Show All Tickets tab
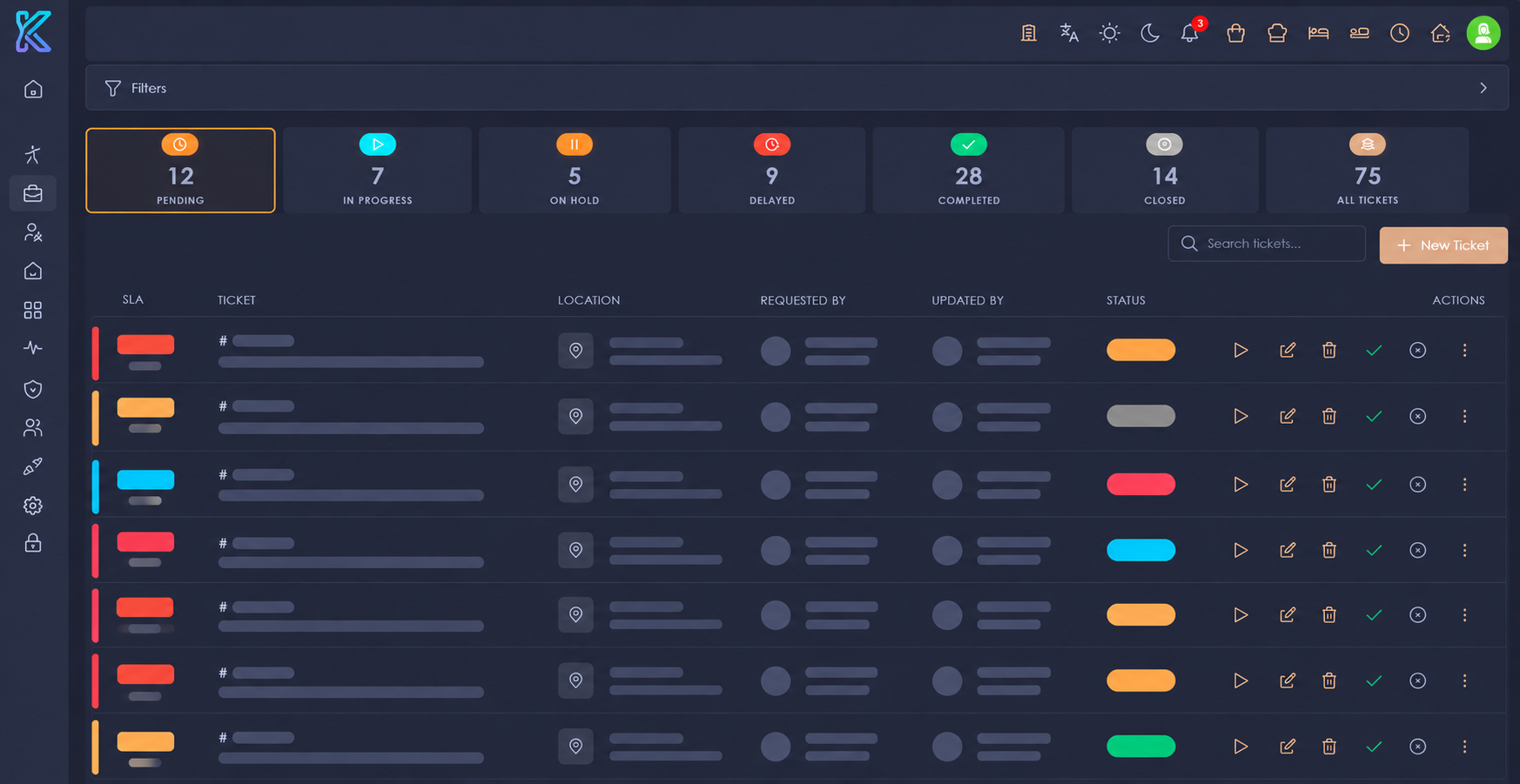The image size is (1520, 784). (x=1368, y=171)
